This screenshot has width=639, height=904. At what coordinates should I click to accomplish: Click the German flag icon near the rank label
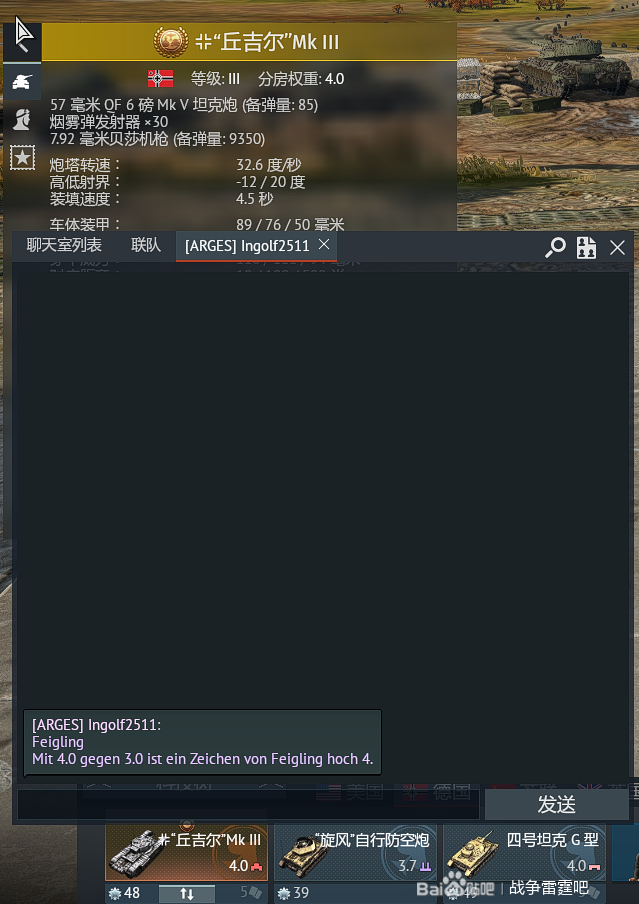pyautogui.click(x=160, y=78)
